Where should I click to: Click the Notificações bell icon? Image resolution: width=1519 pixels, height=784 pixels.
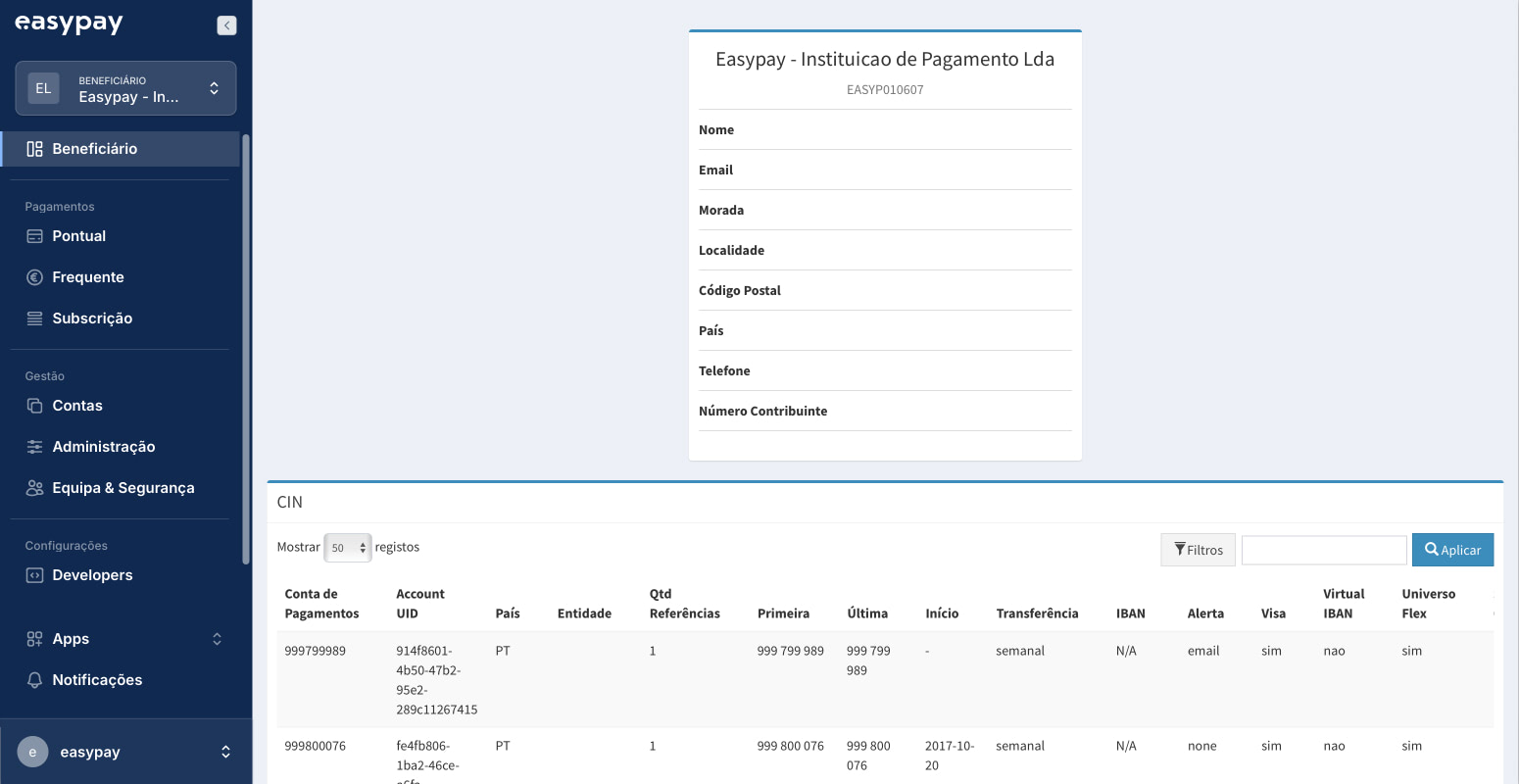click(x=34, y=680)
